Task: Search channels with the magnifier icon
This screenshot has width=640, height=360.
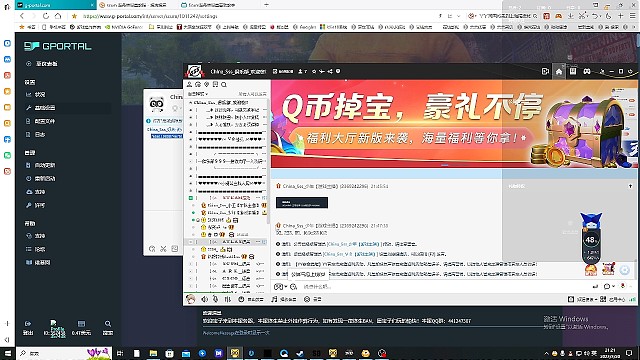Action: coord(224,84)
